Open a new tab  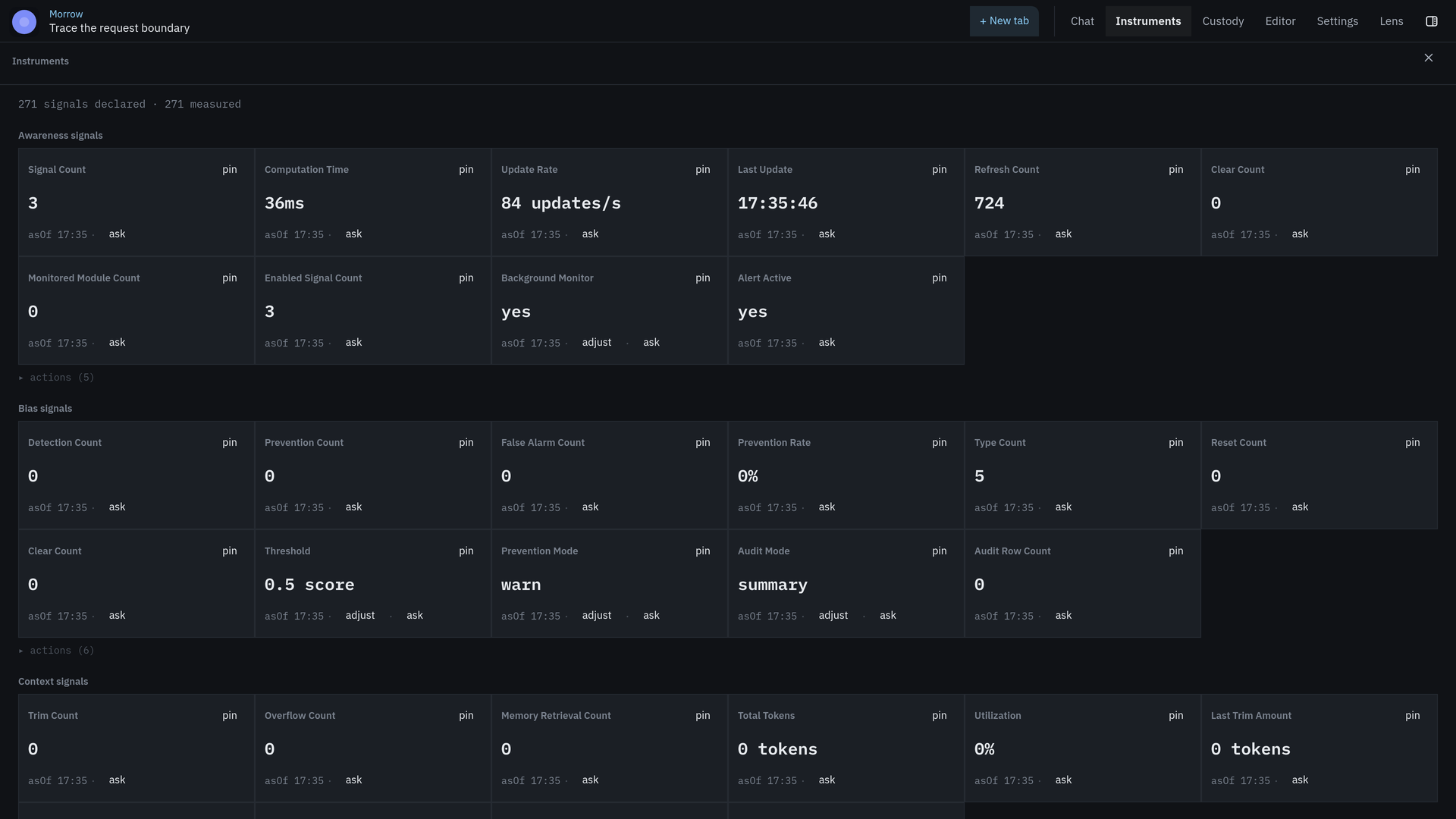pos(1004,21)
